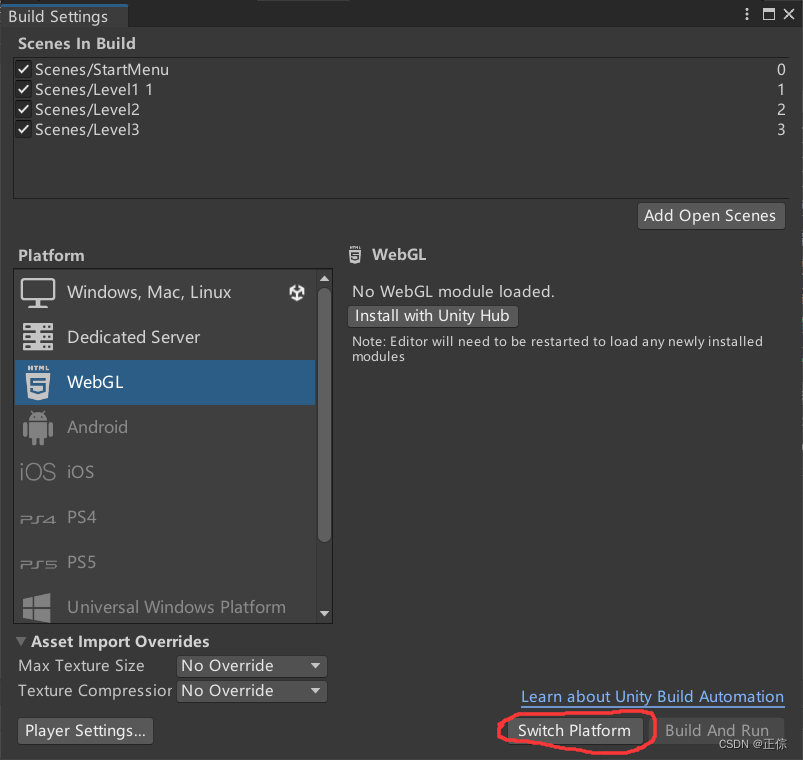Toggle the Scenes/Level1 1 checkbox
This screenshot has width=803, height=760.
pyautogui.click(x=24, y=90)
